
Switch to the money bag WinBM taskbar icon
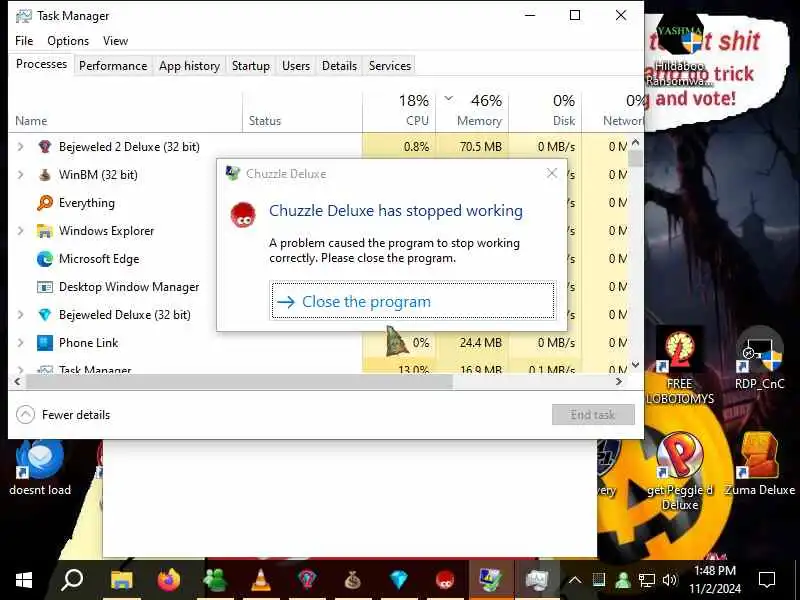pos(353,580)
